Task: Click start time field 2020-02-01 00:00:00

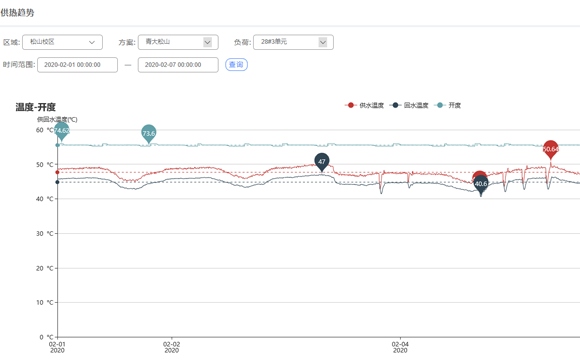Action: 77,65
